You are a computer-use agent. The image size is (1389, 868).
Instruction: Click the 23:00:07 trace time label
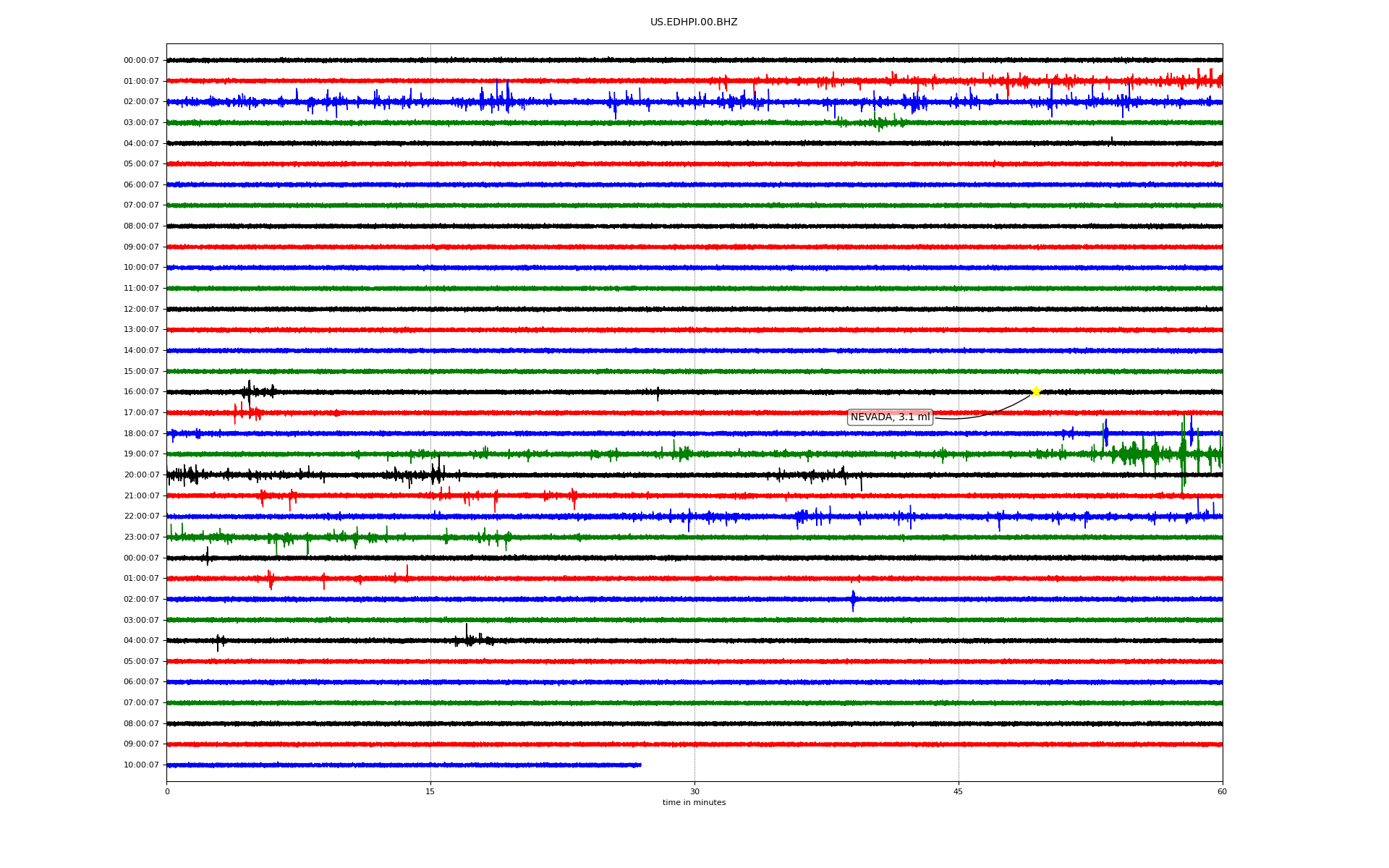click(x=141, y=537)
